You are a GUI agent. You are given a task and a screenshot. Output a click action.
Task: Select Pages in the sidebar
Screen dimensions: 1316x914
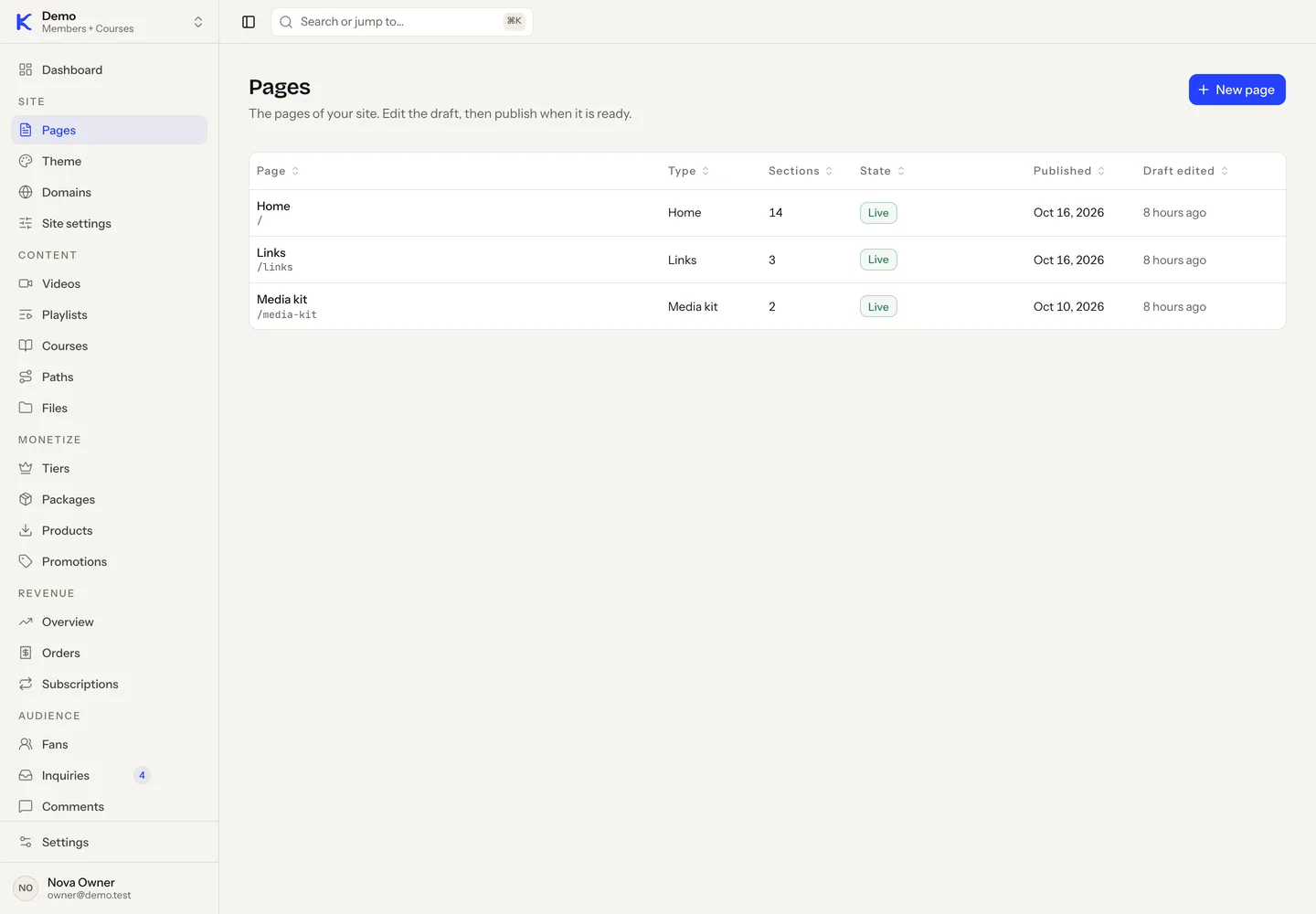click(110, 130)
